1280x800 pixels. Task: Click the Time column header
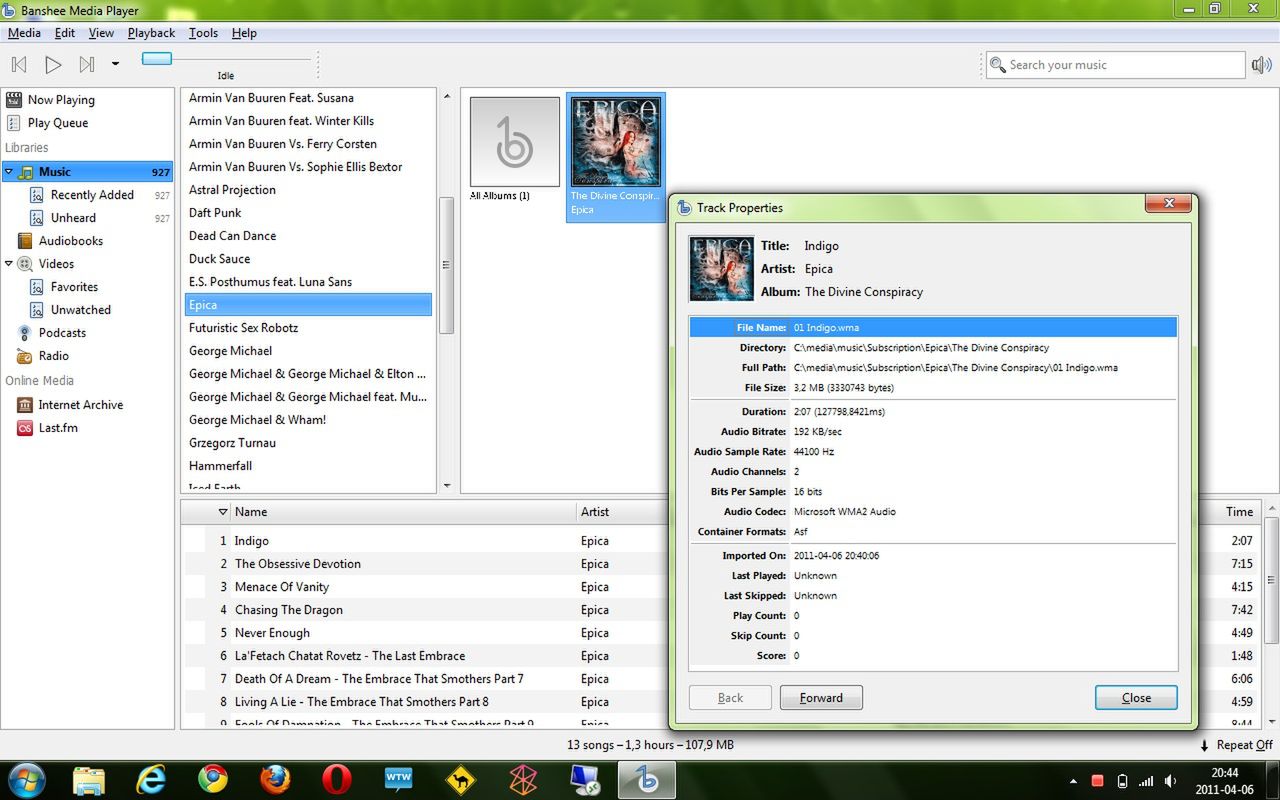1239,512
